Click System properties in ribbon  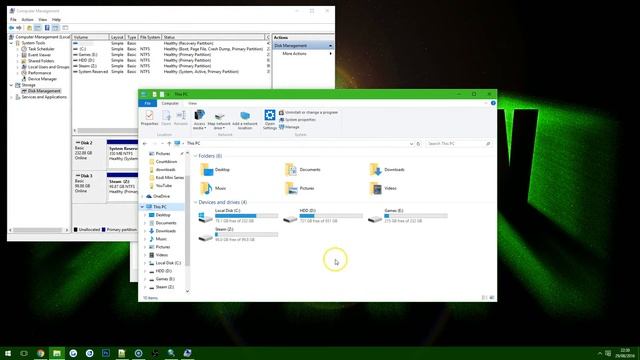(297, 120)
